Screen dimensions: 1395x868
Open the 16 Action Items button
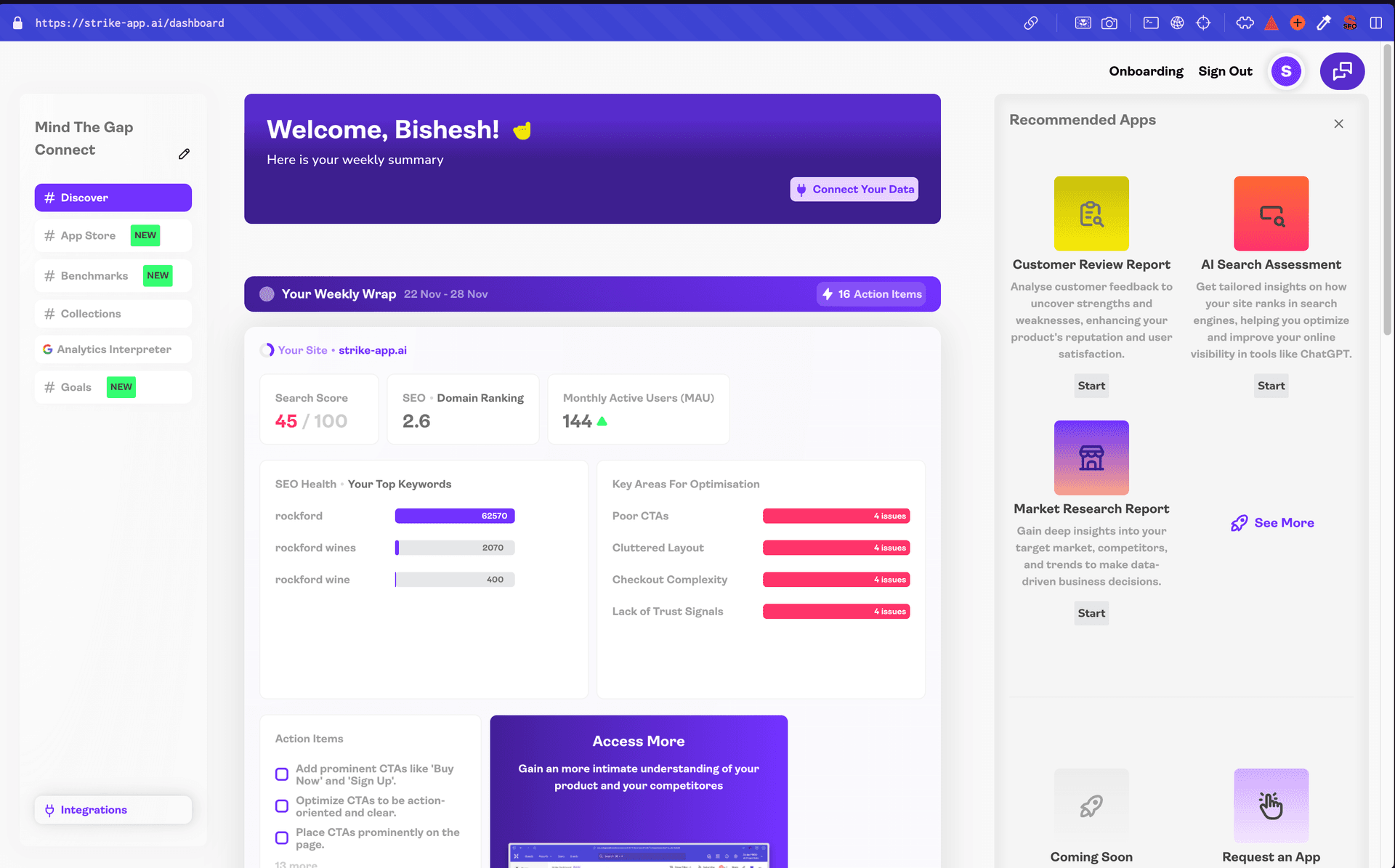[871, 294]
